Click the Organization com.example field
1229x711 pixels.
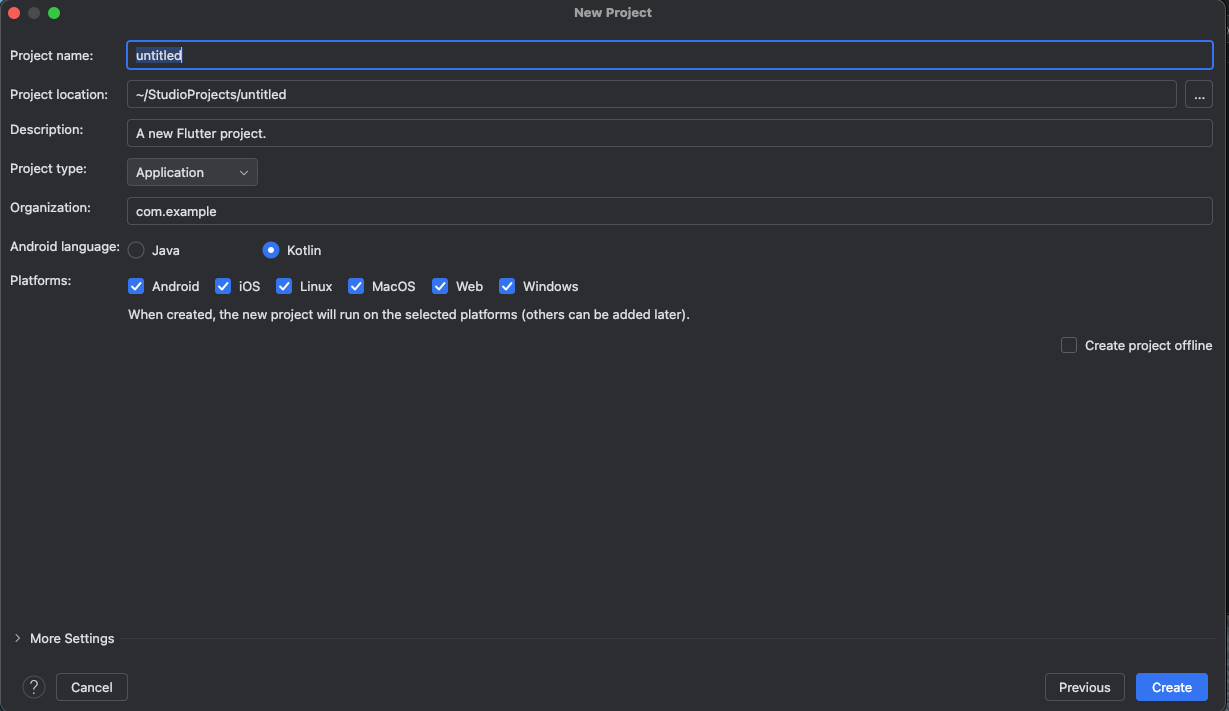pyautogui.click(x=670, y=211)
